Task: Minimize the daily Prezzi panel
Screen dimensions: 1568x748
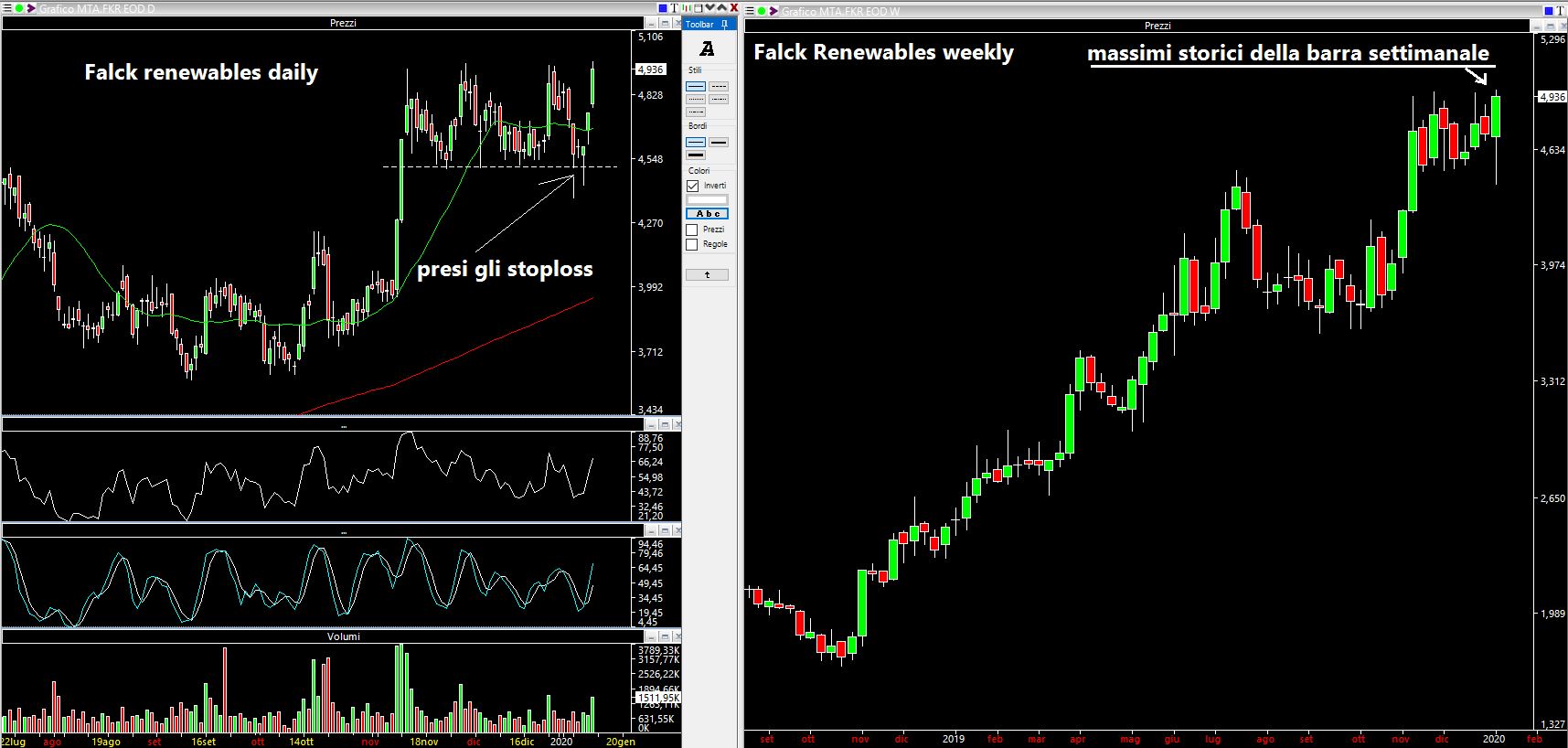Action: (651, 23)
